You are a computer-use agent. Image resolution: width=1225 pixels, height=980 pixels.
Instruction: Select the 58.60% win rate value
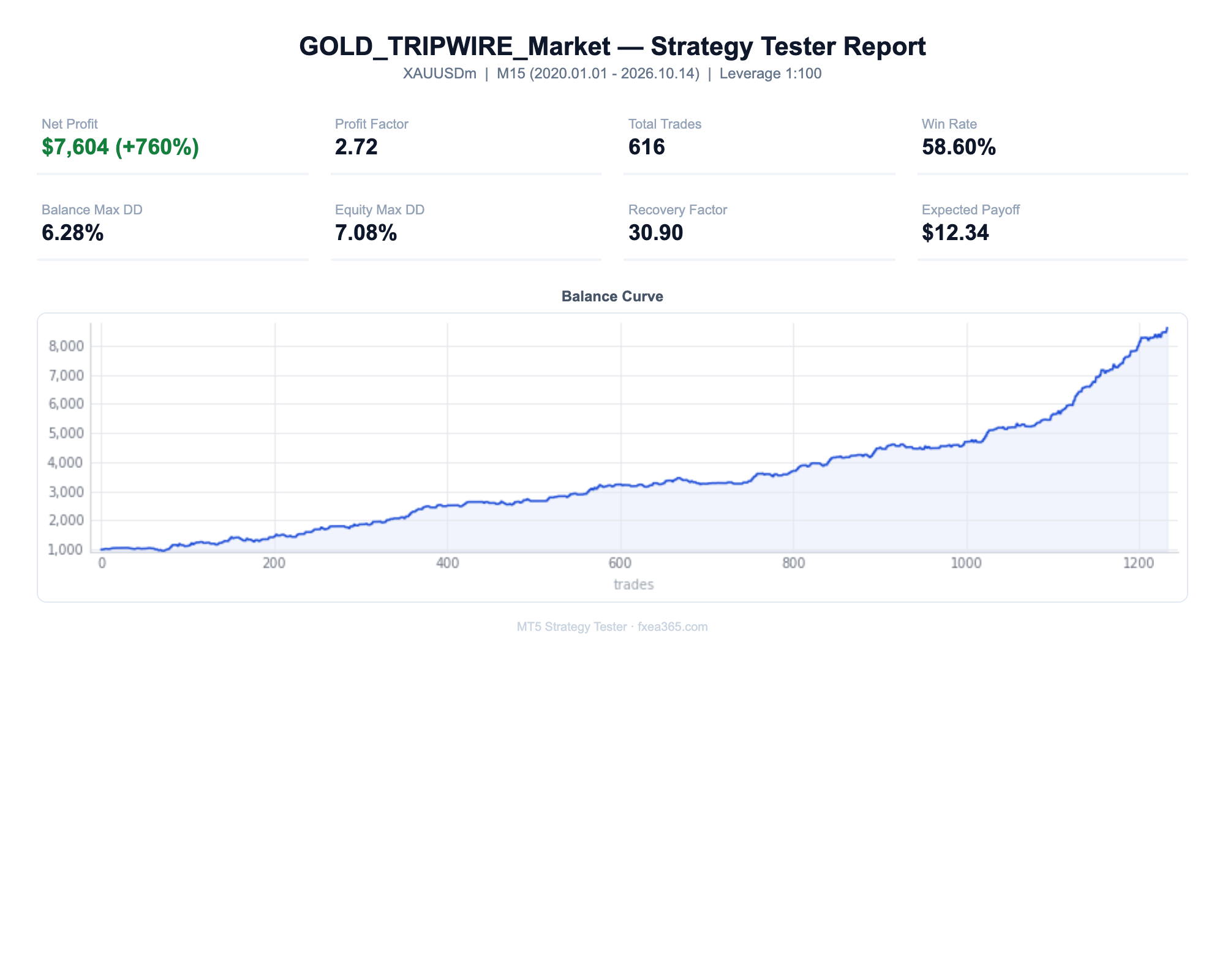[x=959, y=148]
